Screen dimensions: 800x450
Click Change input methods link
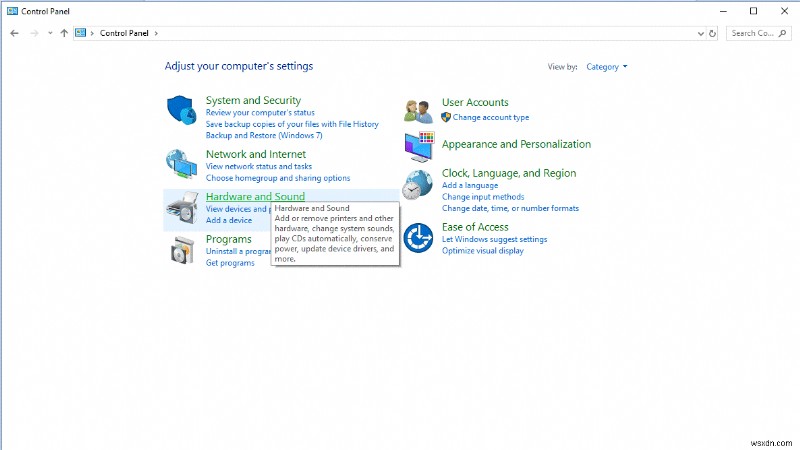[x=483, y=197]
